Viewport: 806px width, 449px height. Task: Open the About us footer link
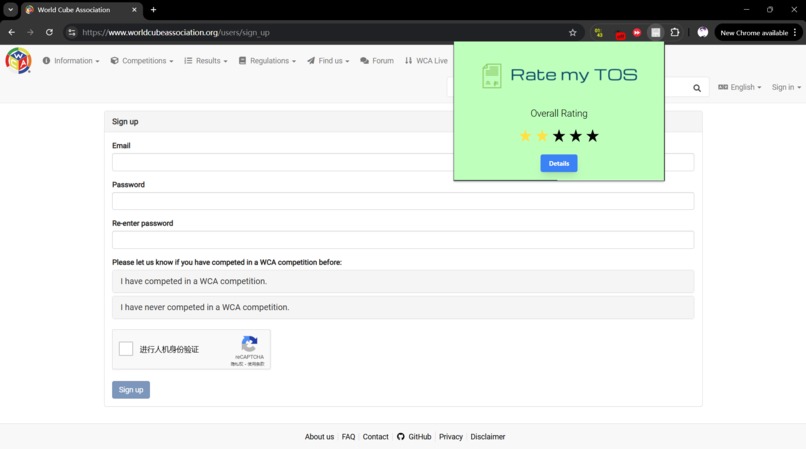point(319,437)
